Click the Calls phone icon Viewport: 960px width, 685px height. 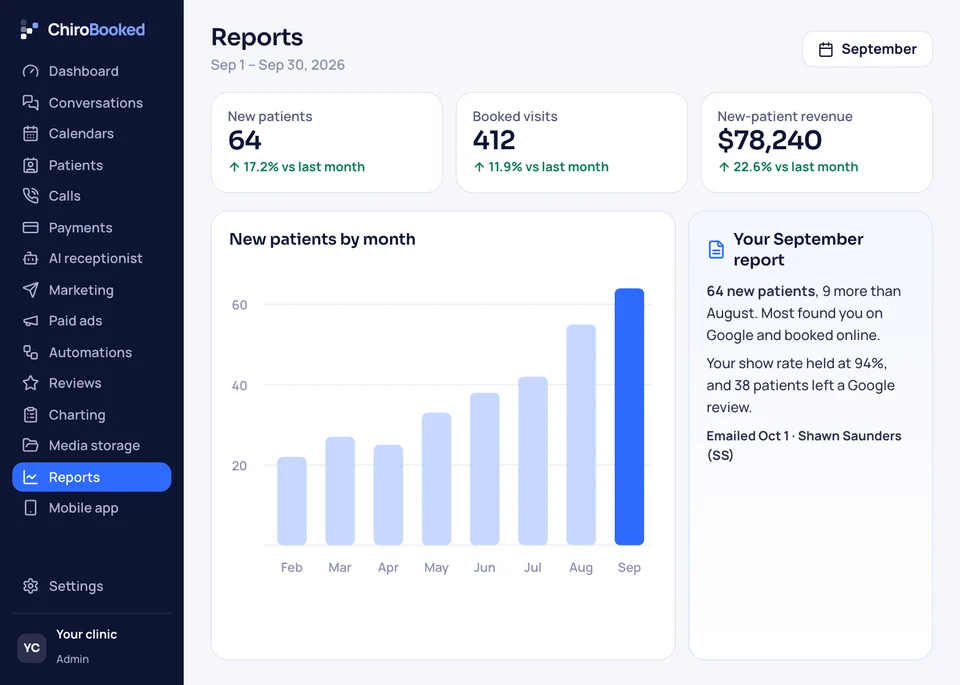31,196
